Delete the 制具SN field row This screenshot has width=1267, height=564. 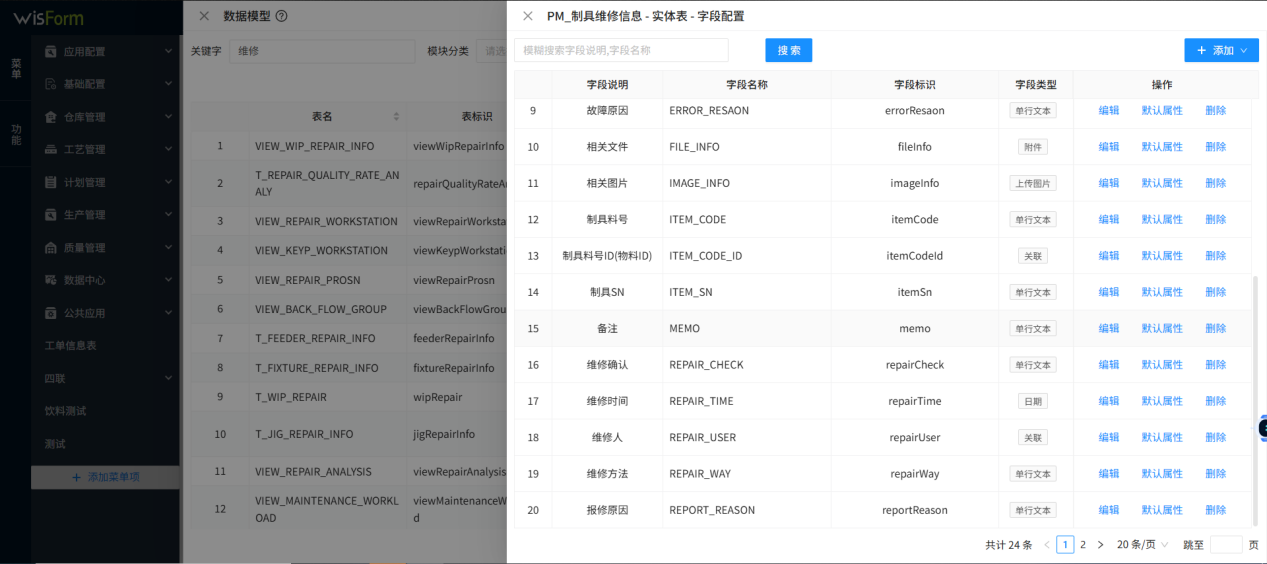tap(1215, 292)
